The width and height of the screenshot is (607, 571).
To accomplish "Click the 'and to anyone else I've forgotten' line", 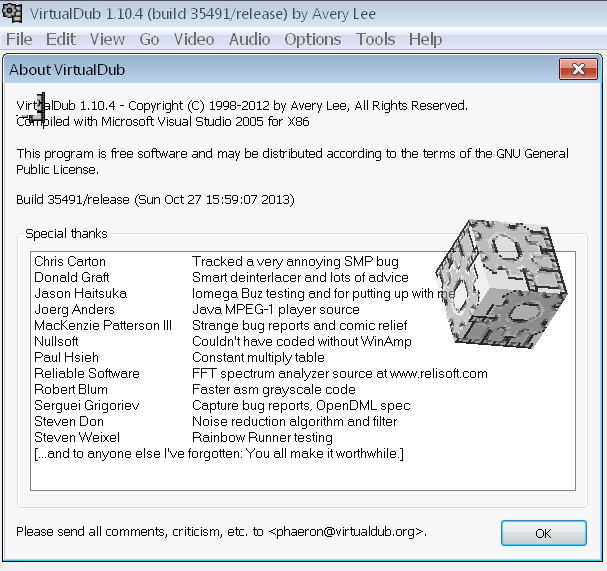I will tap(219, 454).
